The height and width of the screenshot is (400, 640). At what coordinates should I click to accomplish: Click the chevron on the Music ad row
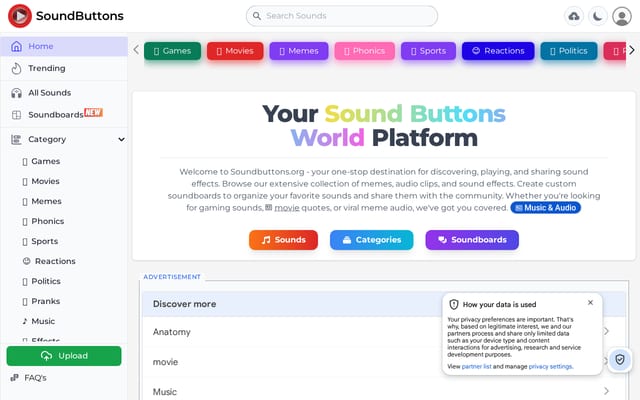click(x=607, y=391)
